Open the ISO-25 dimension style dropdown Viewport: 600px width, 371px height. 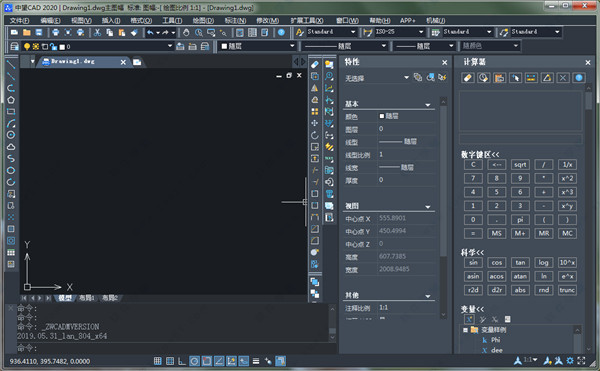421,32
